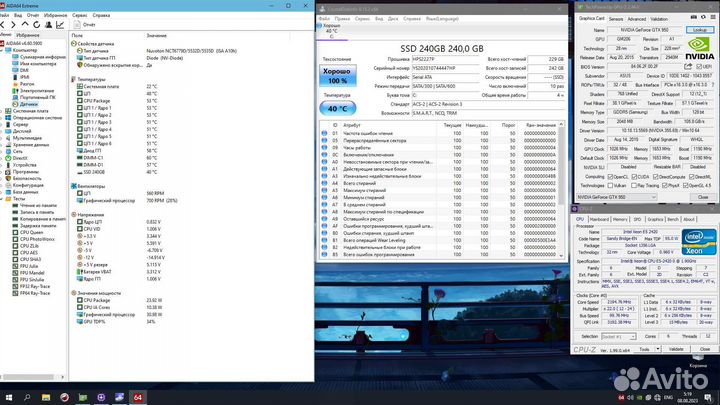Expand Системная плата tree node
Viewport: 720px width, 405px height.
(x=1, y=111)
